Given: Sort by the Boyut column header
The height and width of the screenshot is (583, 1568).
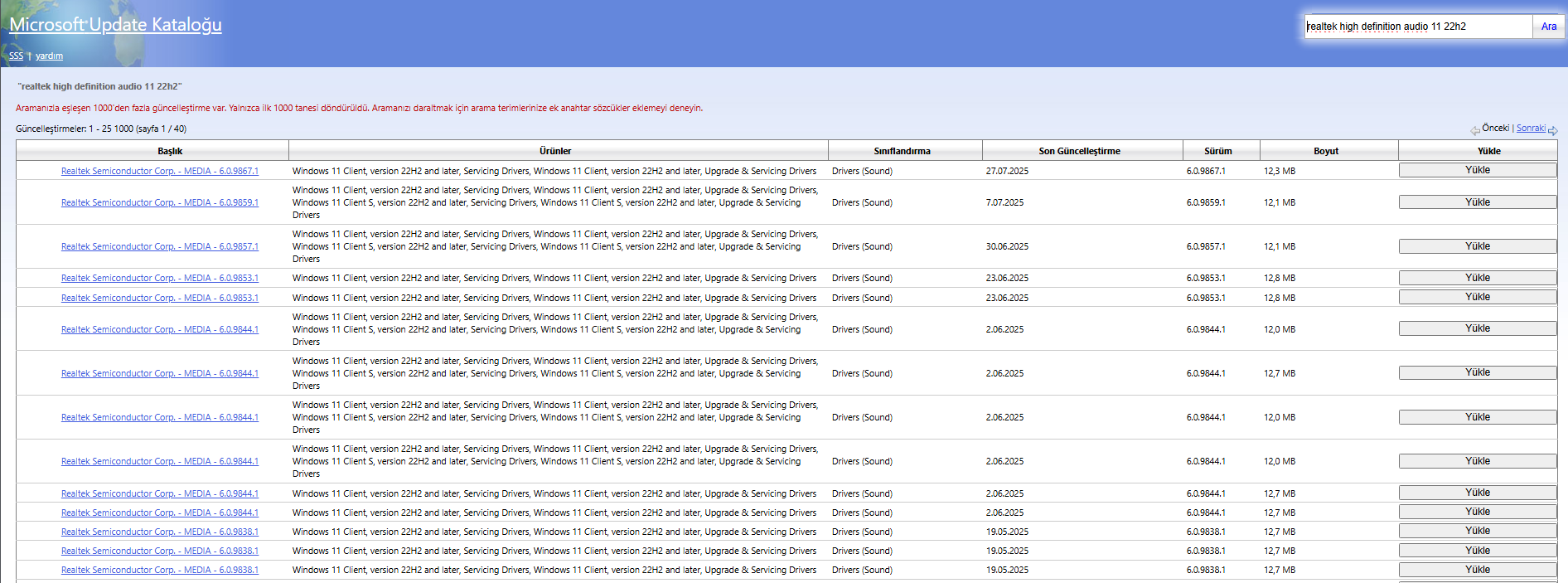Looking at the screenshot, I should (1329, 151).
